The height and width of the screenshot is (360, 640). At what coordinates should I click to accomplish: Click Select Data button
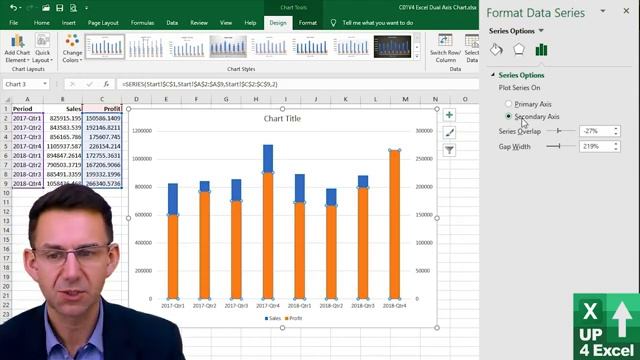471,49
